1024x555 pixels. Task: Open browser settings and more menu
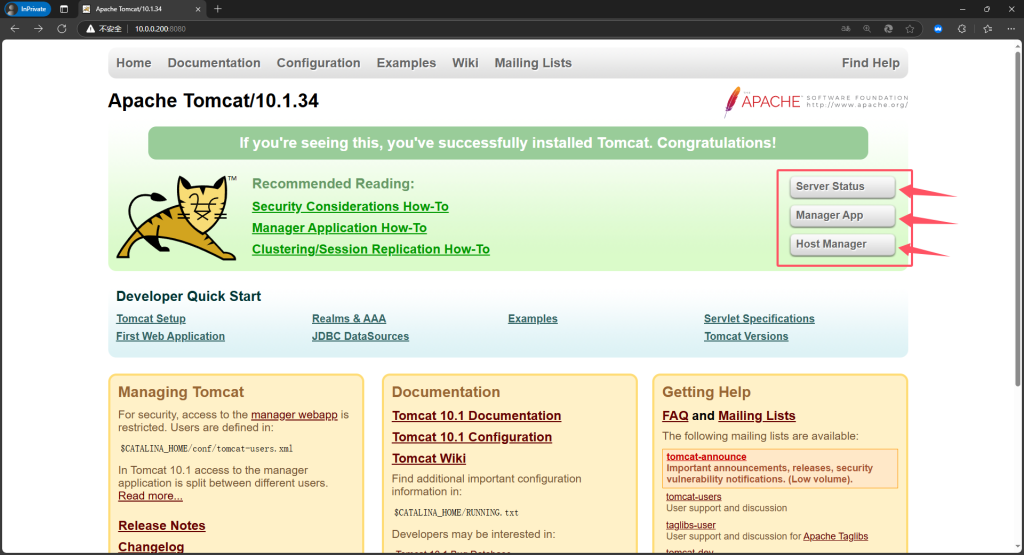(1009, 29)
